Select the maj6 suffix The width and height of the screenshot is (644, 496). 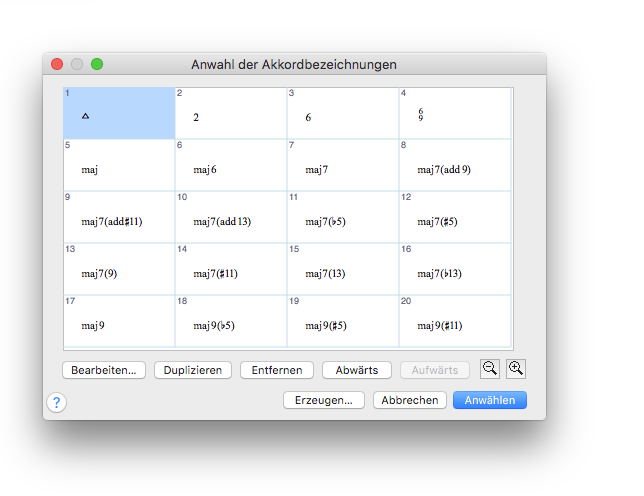(x=231, y=165)
